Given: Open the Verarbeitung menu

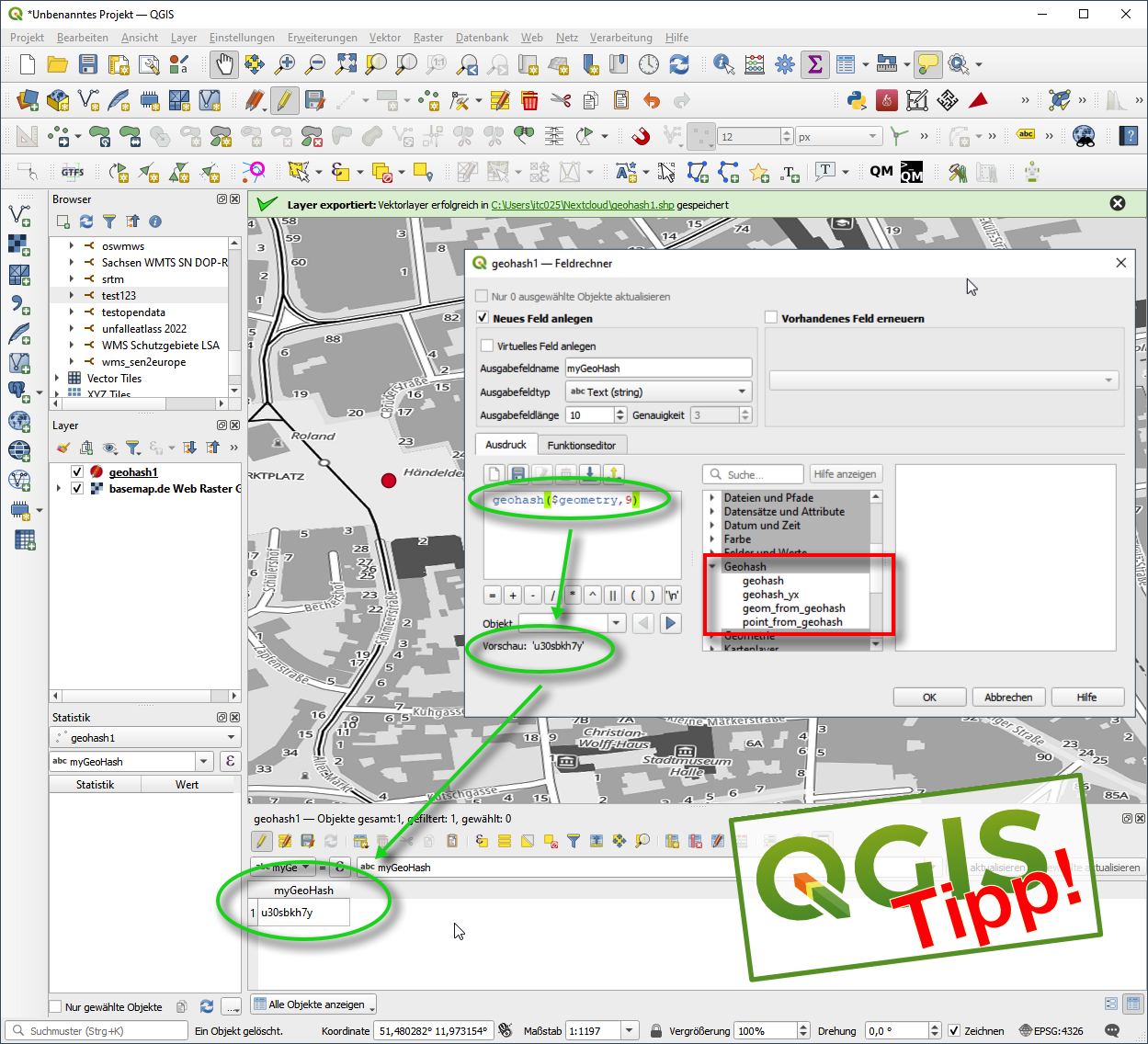Looking at the screenshot, I should 620,38.
